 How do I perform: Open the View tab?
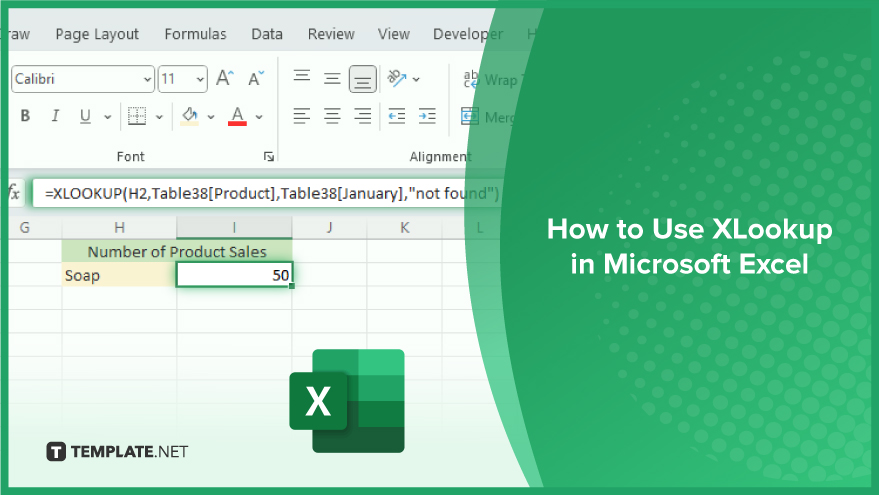[x=394, y=34]
